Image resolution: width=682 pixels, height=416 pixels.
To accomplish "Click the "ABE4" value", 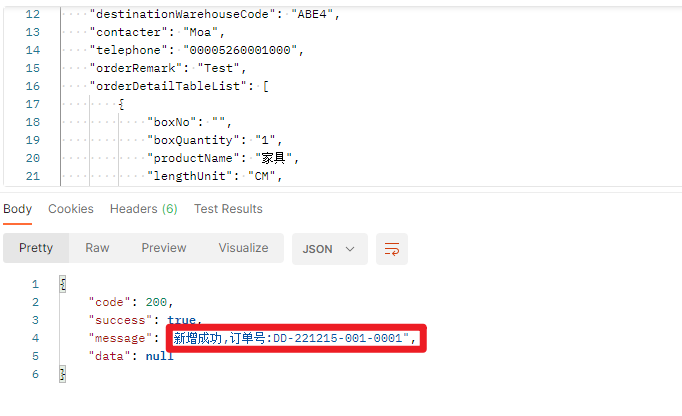I will click(312, 14).
